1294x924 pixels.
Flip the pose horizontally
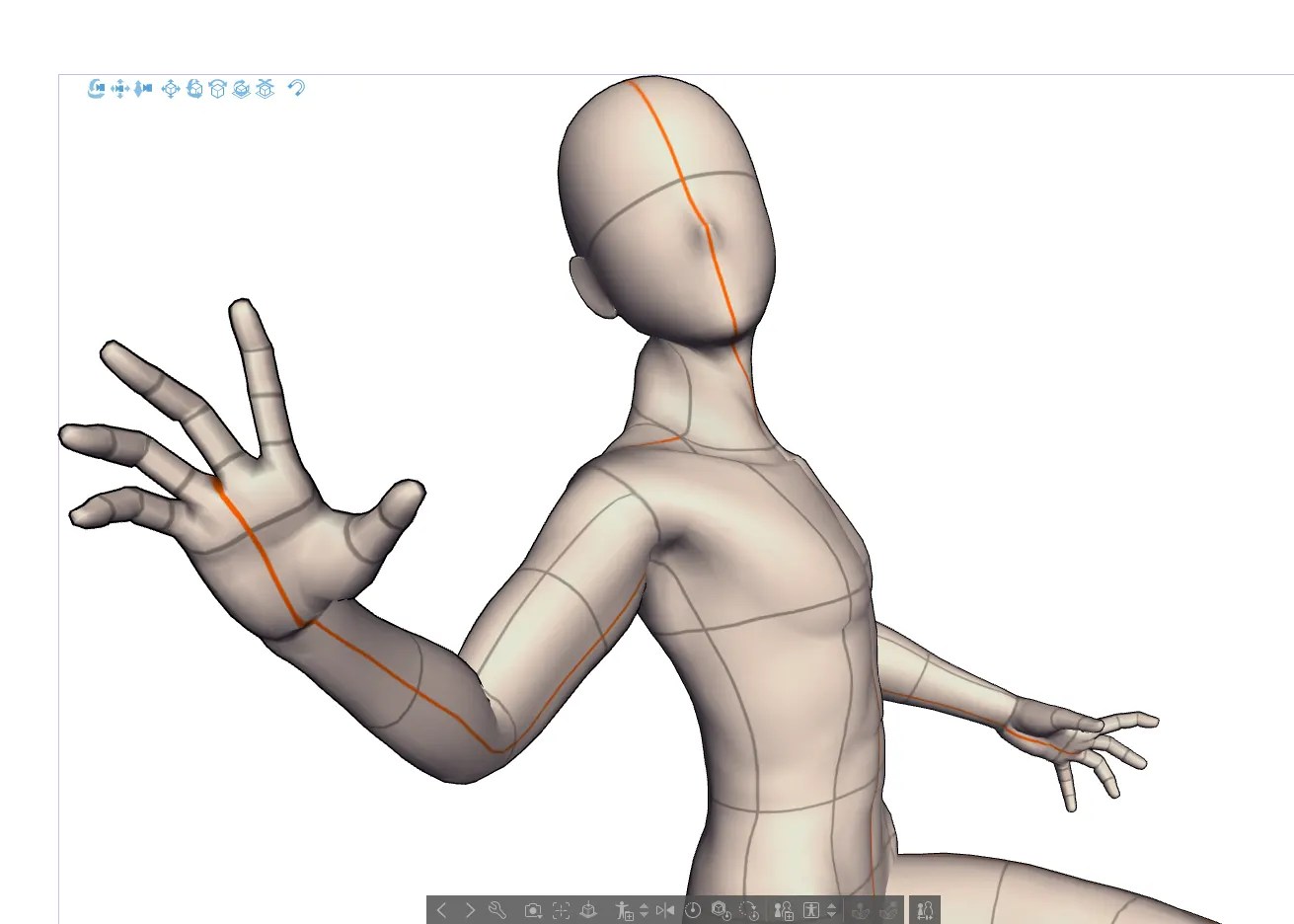(665, 910)
